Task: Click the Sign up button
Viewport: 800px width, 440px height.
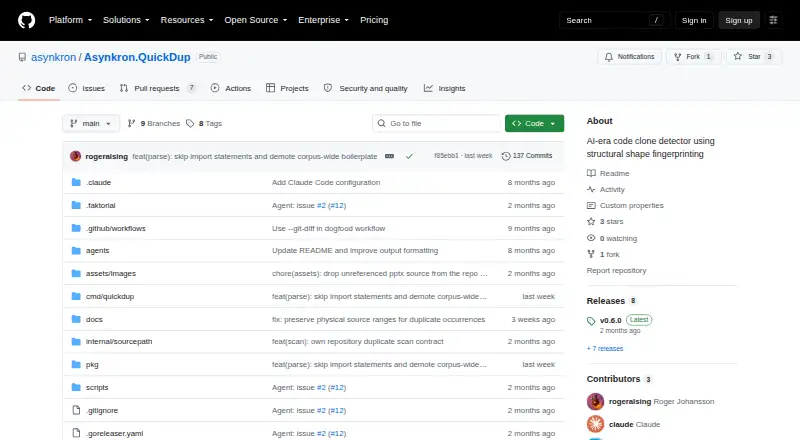Action: (x=739, y=20)
